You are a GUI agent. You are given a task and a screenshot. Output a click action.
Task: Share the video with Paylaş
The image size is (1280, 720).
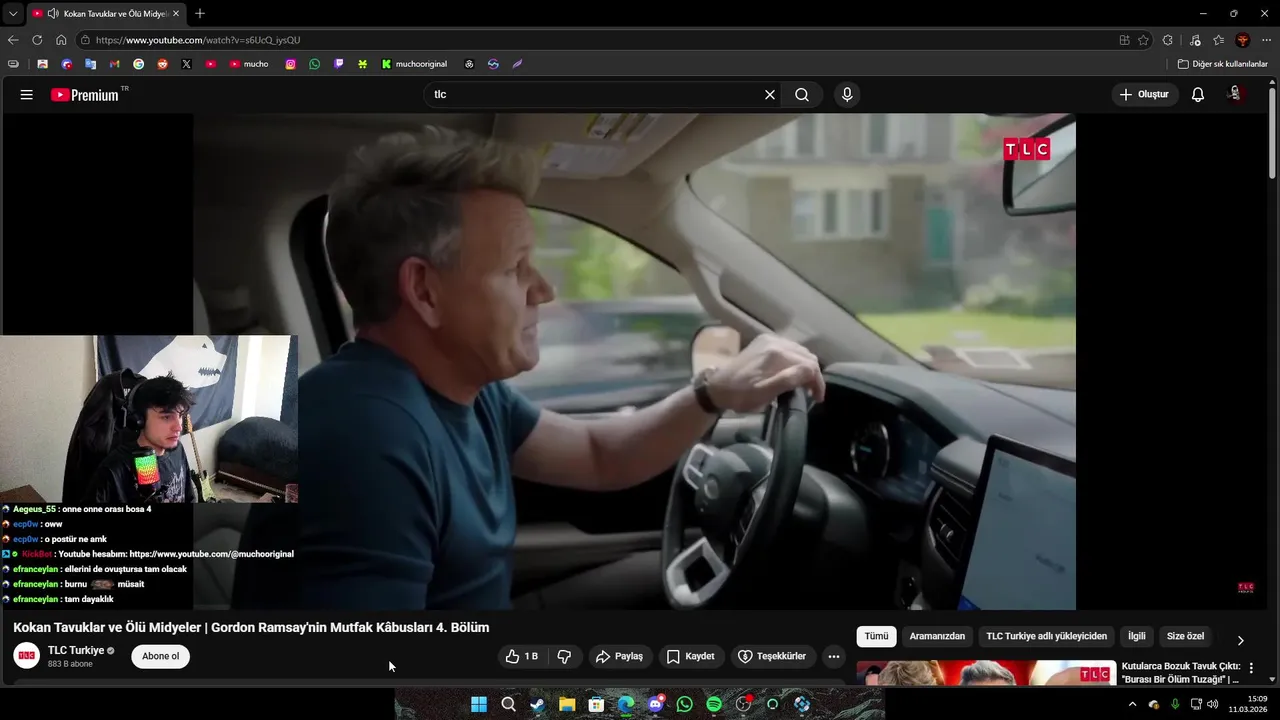click(619, 657)
